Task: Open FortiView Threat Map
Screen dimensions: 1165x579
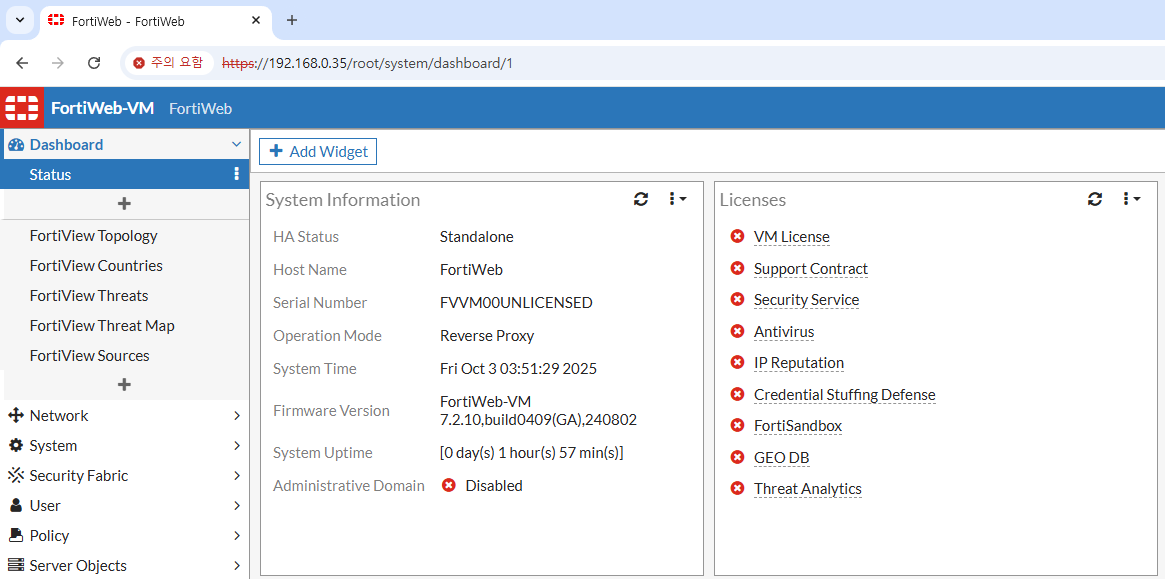Action: click(x=103, y=326)
